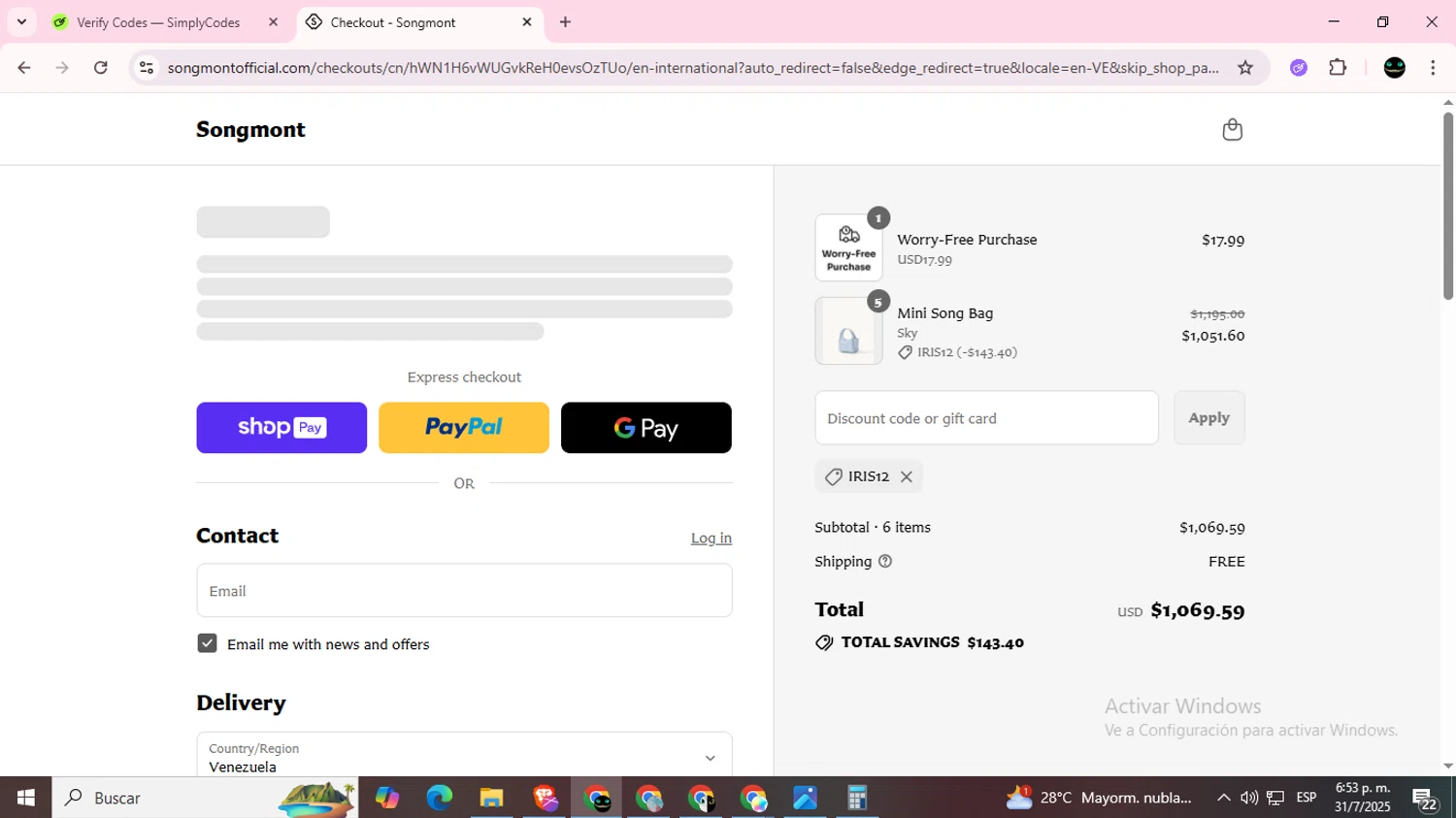
Task: Open the Chrome extensions puzzle icon
Action: (1338, 67)
